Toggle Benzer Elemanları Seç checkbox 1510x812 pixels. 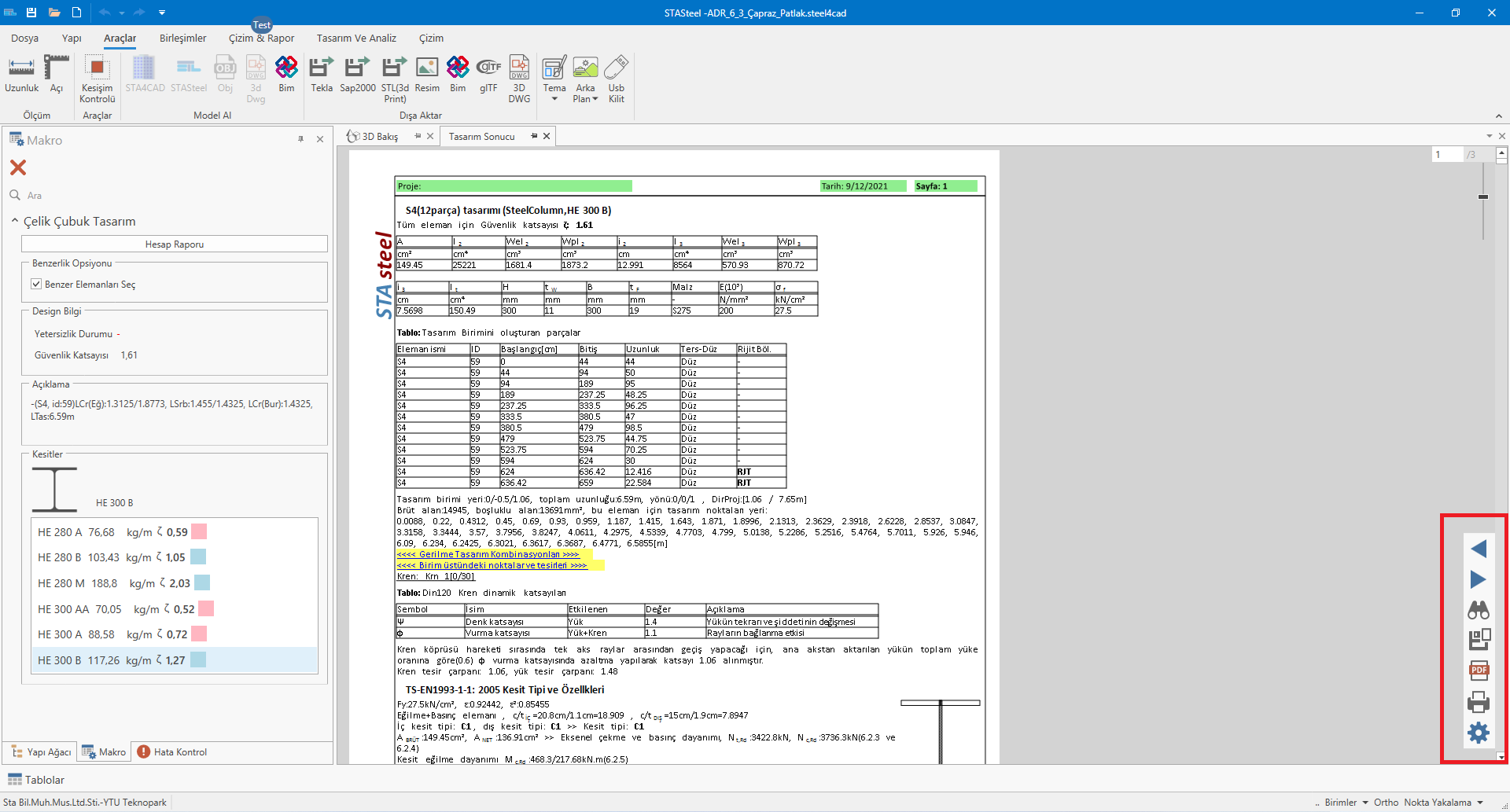(x=36, y=284)
